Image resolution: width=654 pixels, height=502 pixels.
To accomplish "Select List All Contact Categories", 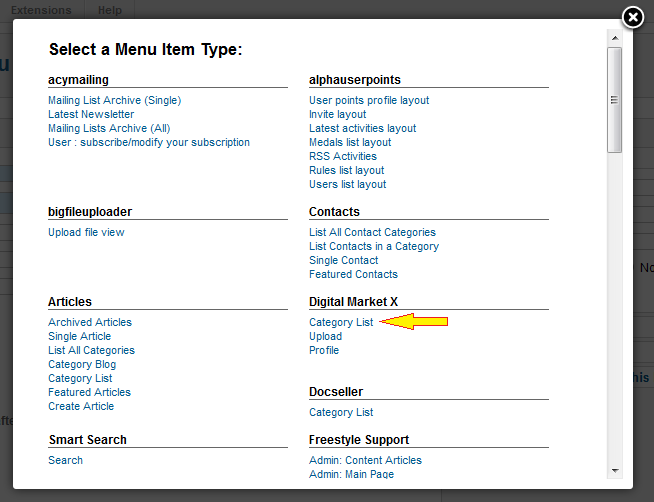I will click(x=372, y=232).
